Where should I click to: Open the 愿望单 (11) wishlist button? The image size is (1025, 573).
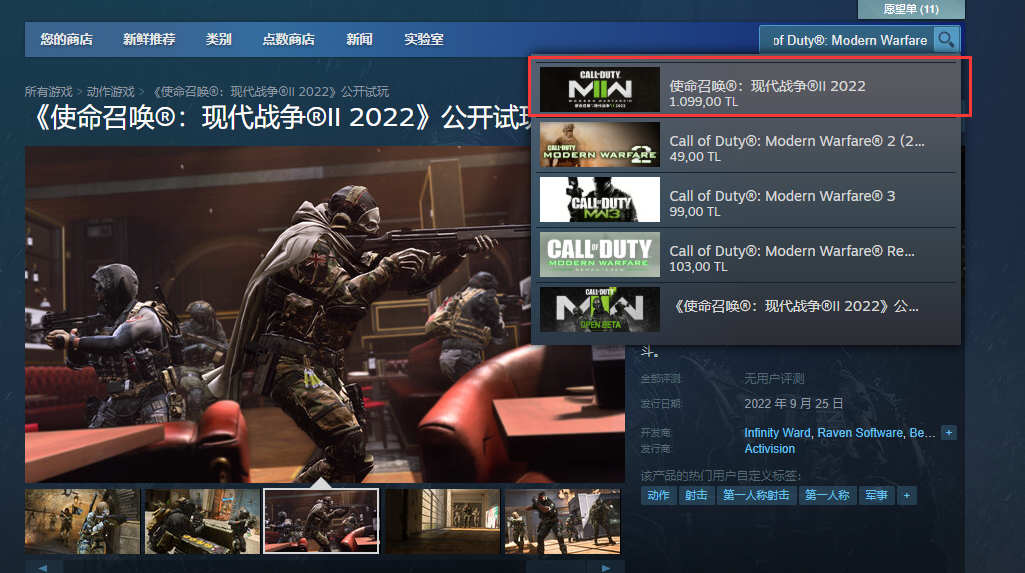911,9
